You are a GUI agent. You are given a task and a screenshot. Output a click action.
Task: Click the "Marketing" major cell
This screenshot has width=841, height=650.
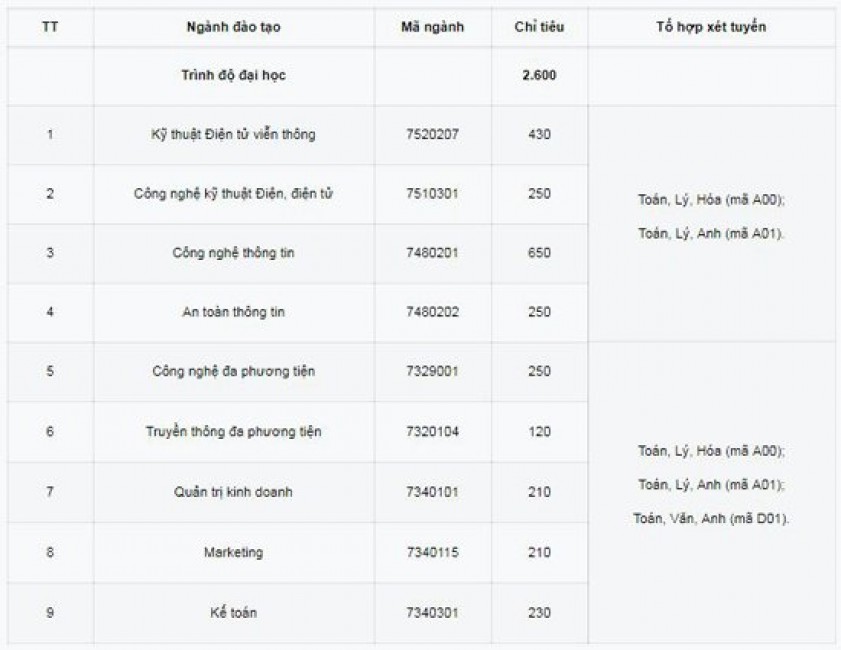pos(233,552)
